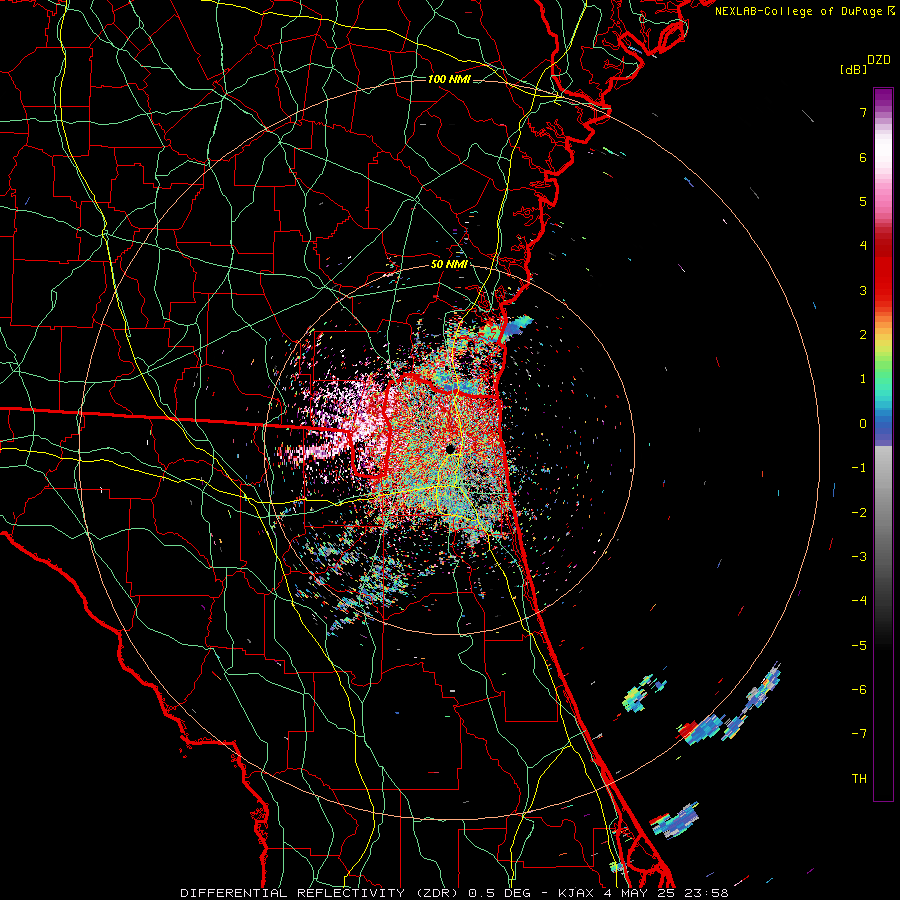Select the 1 value on color scale
Screen dimensions: 900x900
[863, 378]
